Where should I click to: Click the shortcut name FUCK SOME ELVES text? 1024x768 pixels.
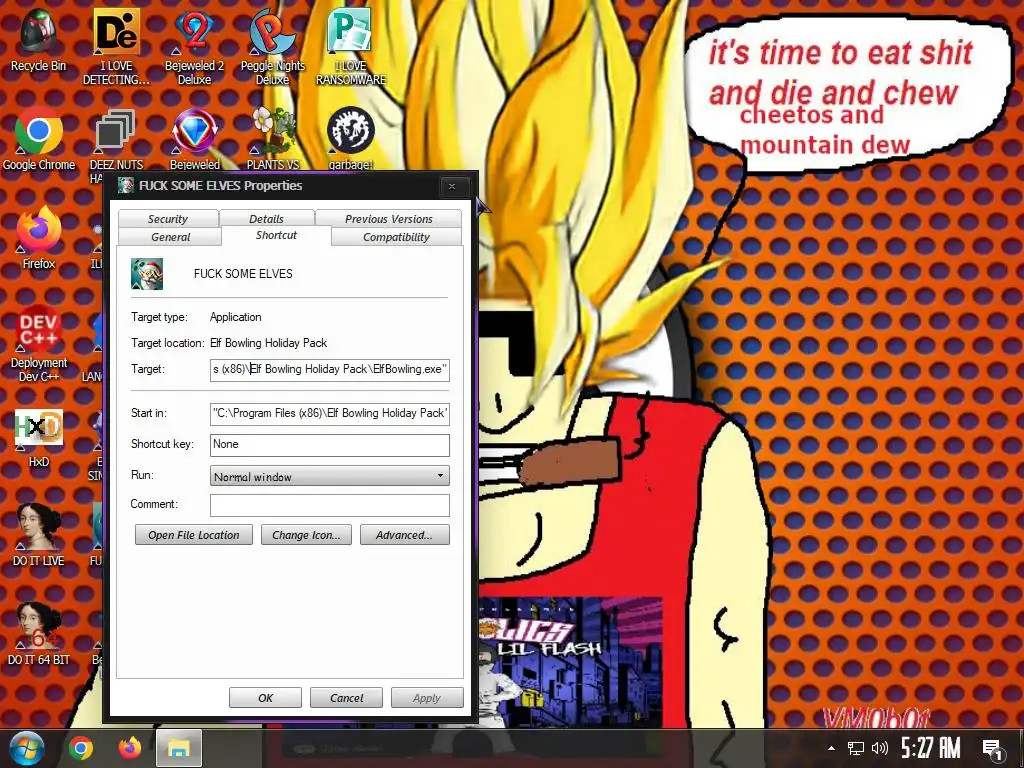243,274
